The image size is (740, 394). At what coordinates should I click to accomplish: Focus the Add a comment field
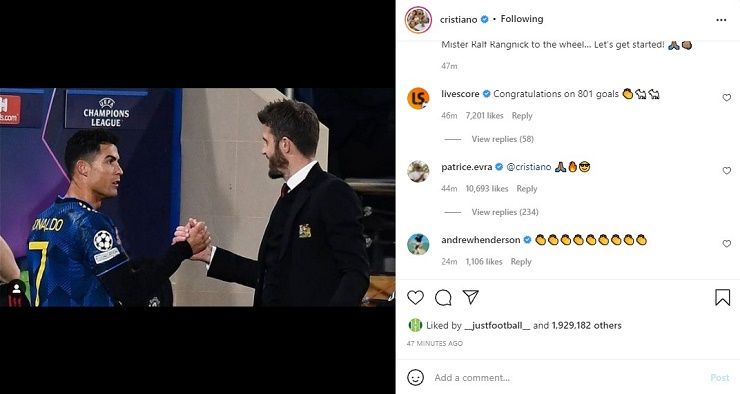(x=566, y=377)
